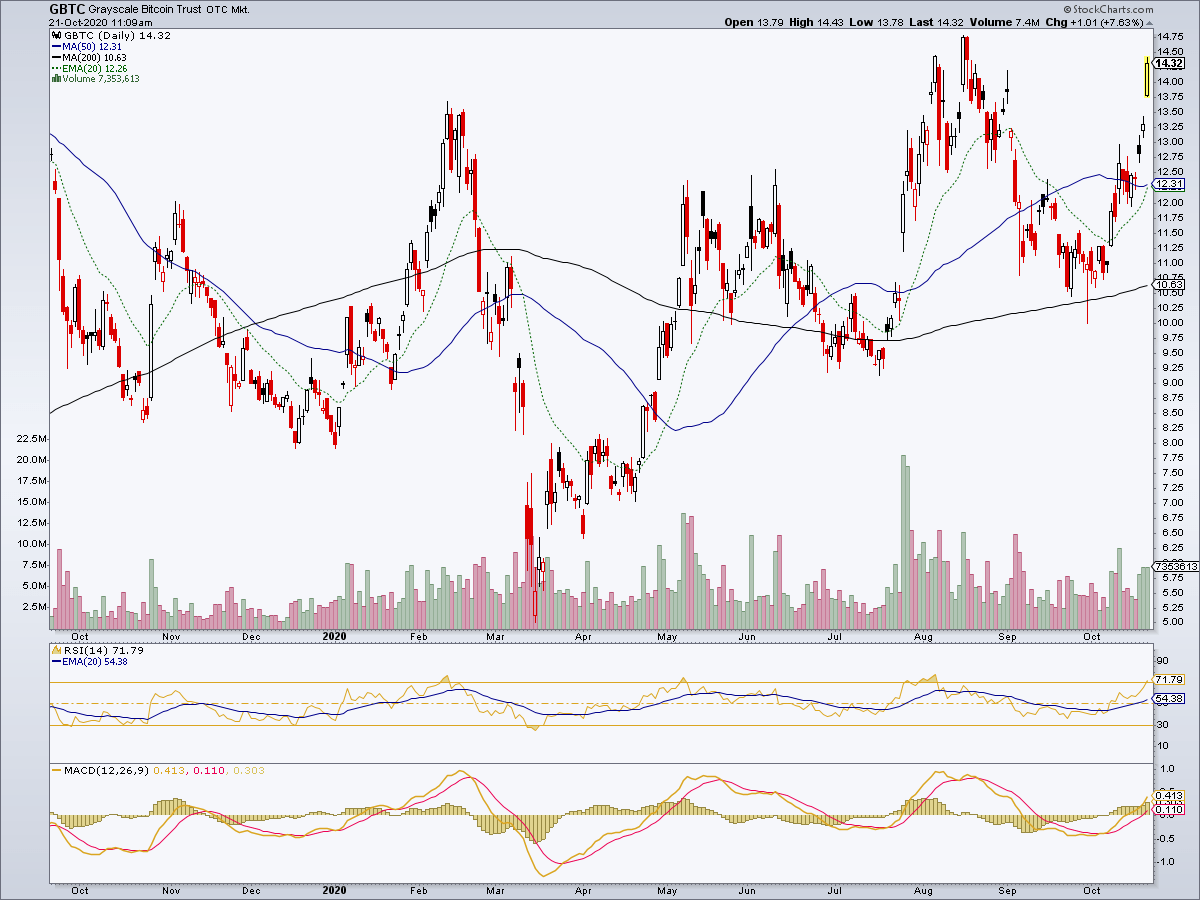The width and height of the screenshot is (1200, 900).
Task: Click the 14.32 last price tag on right axis
Action: coord(1169,62)
